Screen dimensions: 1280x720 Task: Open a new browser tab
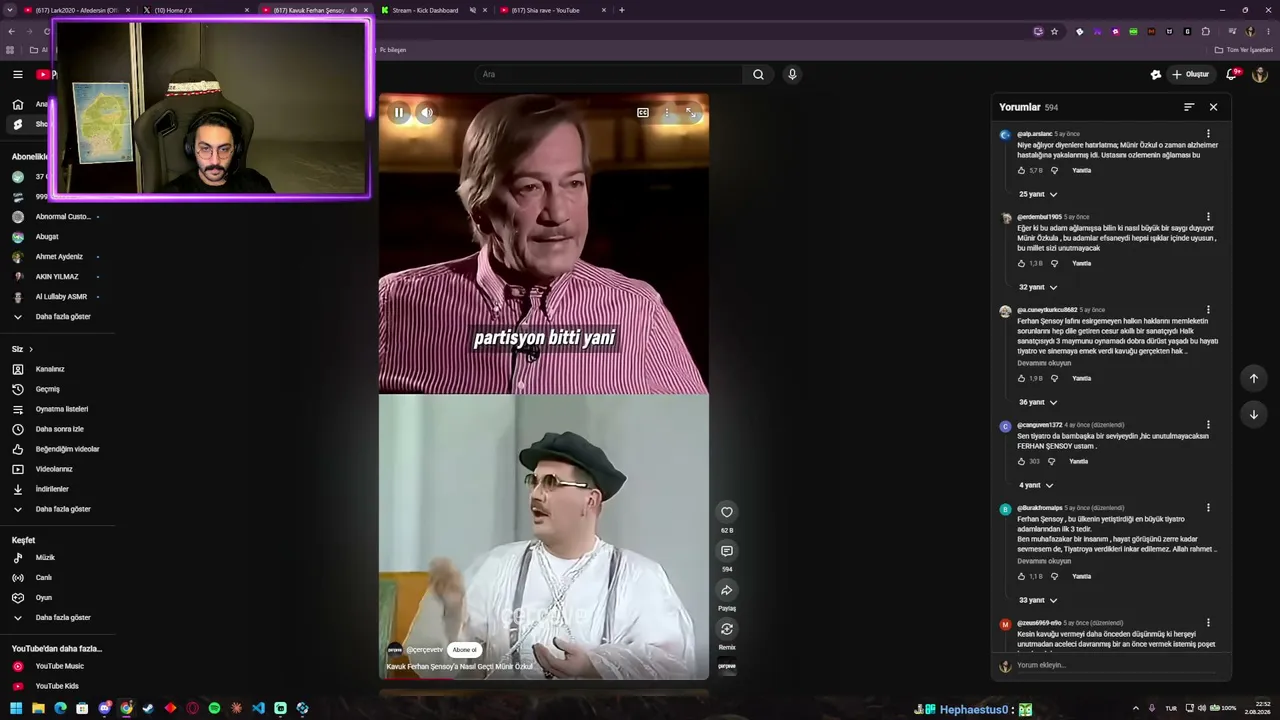click(x=622, y=10)
